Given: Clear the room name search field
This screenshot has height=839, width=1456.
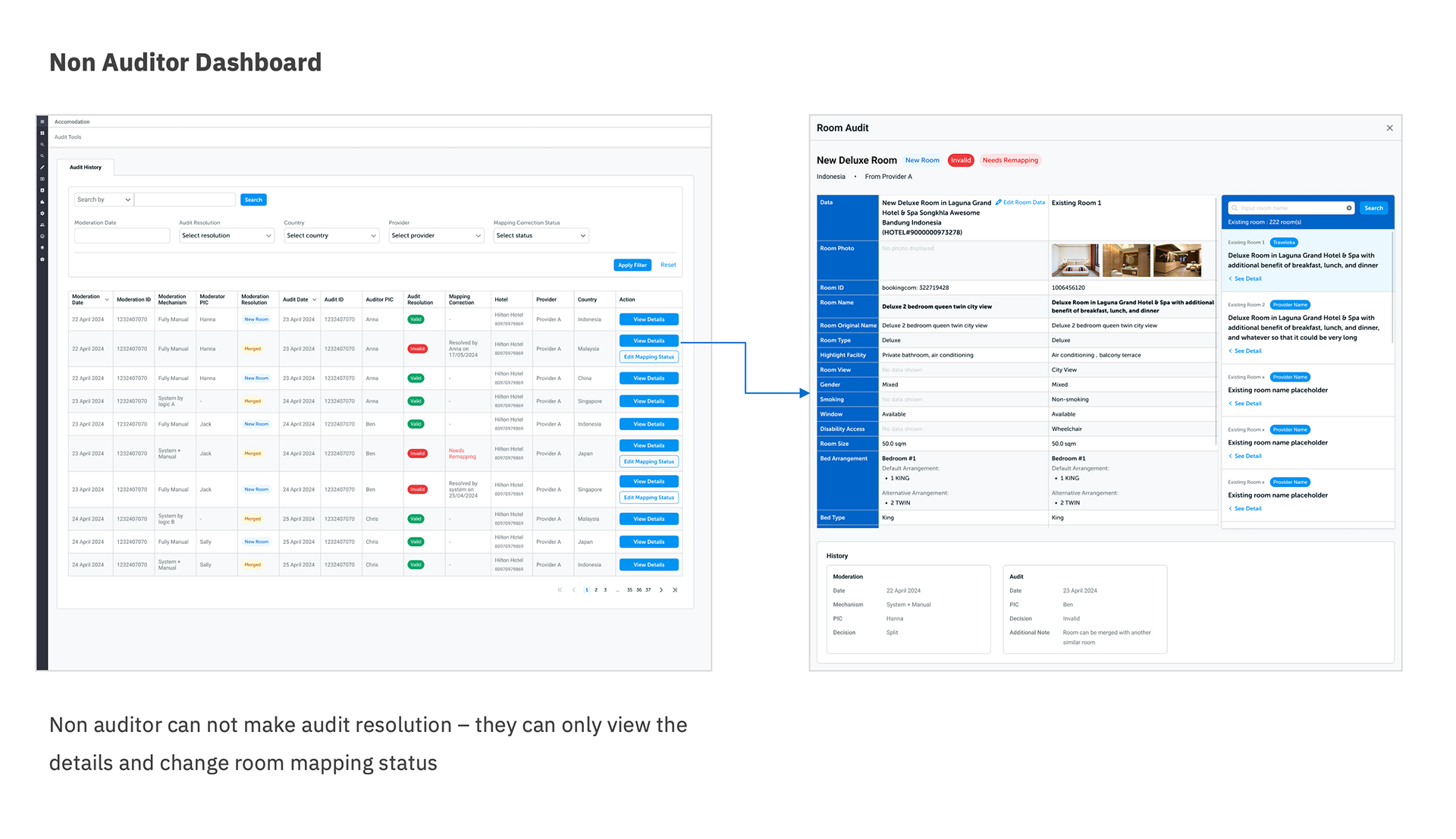Looking at the screenshot, I should pos(1349,208).
